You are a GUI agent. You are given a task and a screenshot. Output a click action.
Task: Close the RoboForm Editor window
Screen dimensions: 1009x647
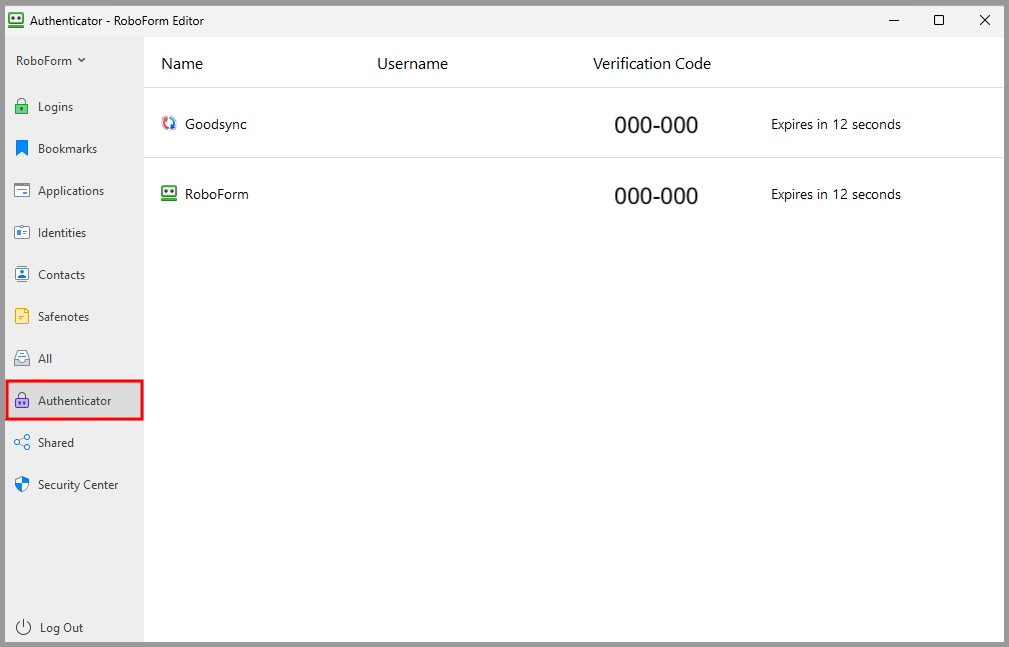click(x=985, y=20)
